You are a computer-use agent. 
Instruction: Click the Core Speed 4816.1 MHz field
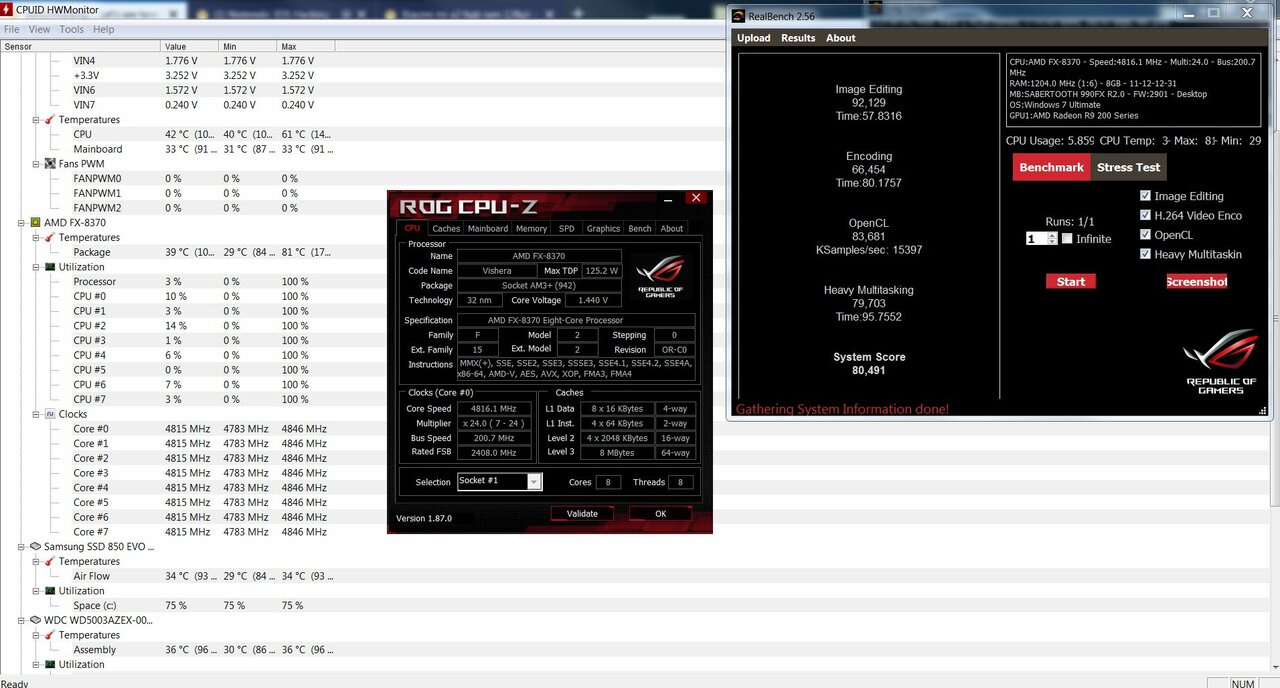pyautogui.click(x=494, y=409)
